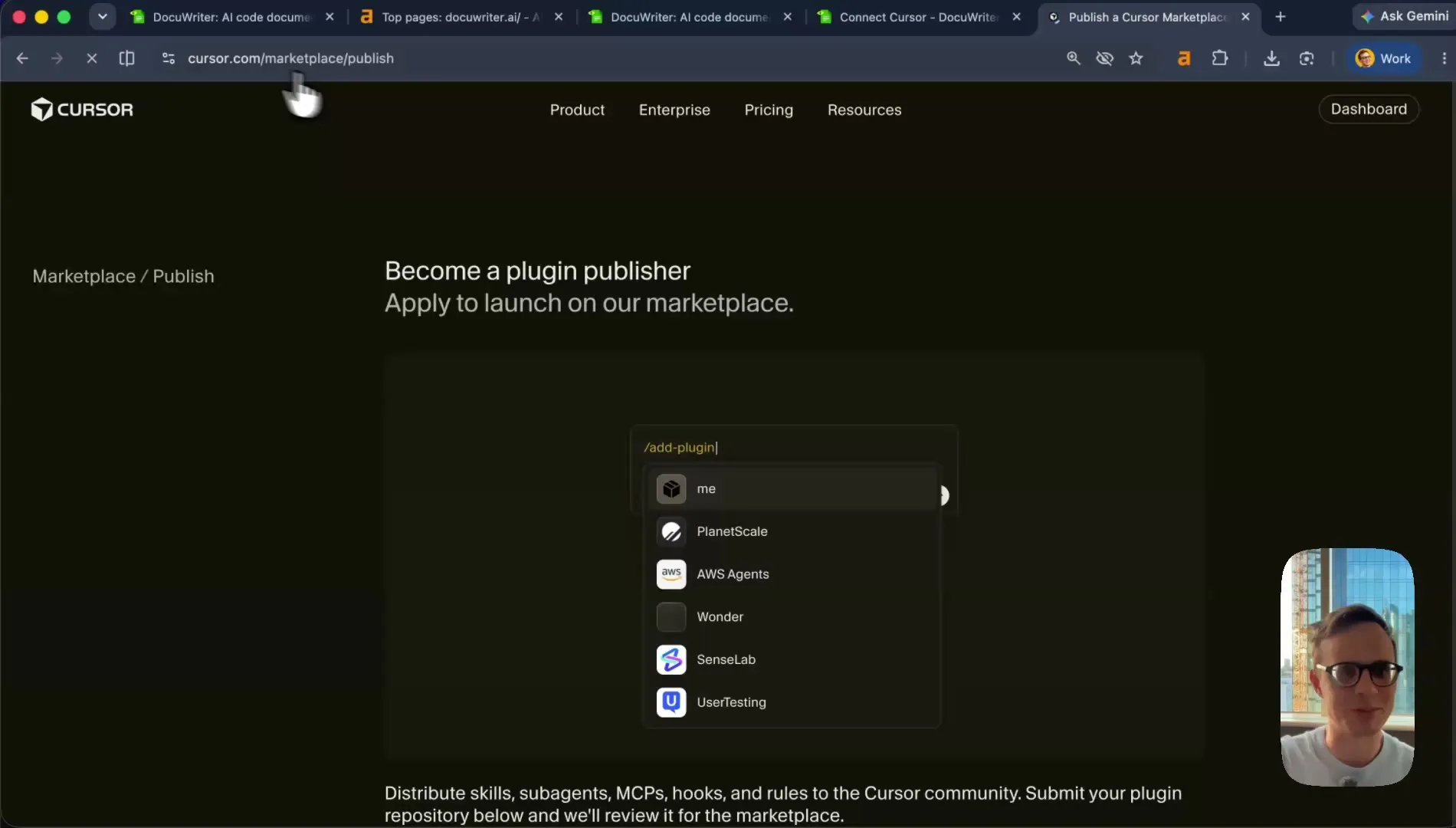Open the Downloads icon

point(1271,58)
